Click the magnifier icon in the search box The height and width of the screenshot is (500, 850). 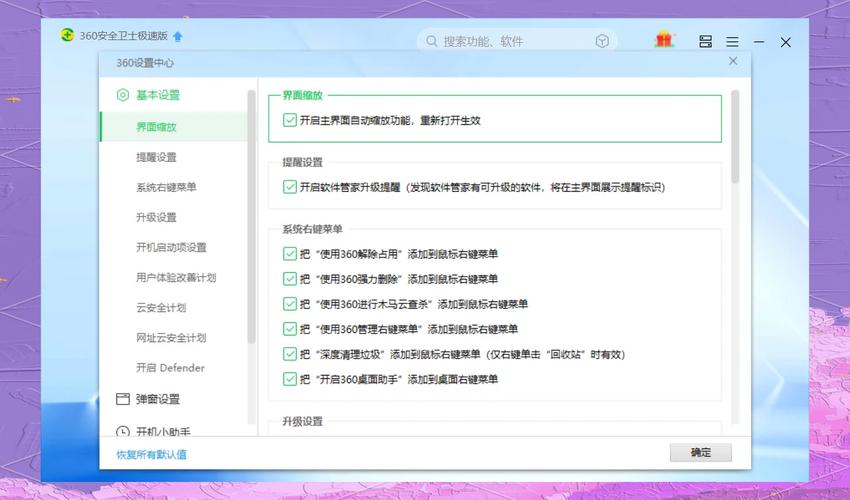432,41
